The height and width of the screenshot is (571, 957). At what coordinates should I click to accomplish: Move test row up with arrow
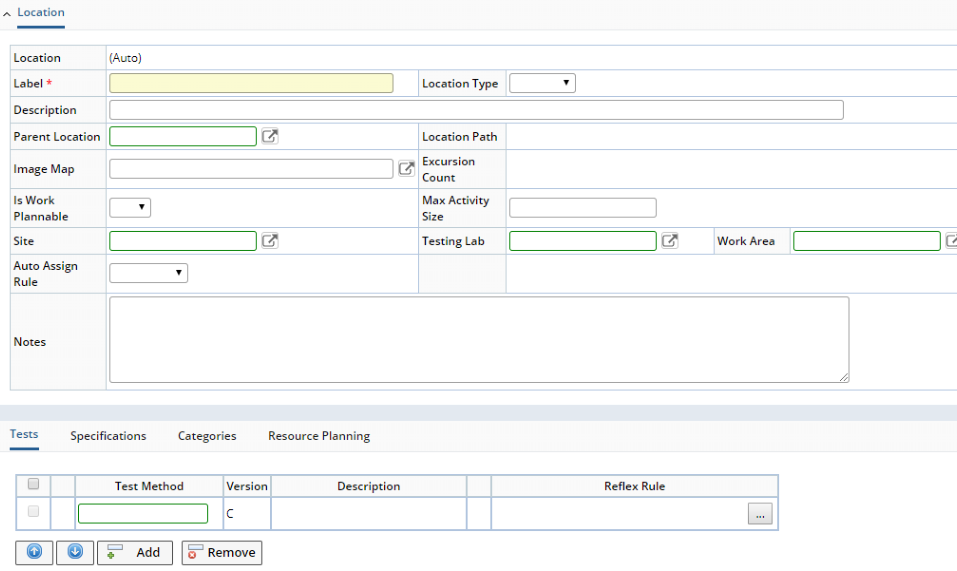click(34, 552)
